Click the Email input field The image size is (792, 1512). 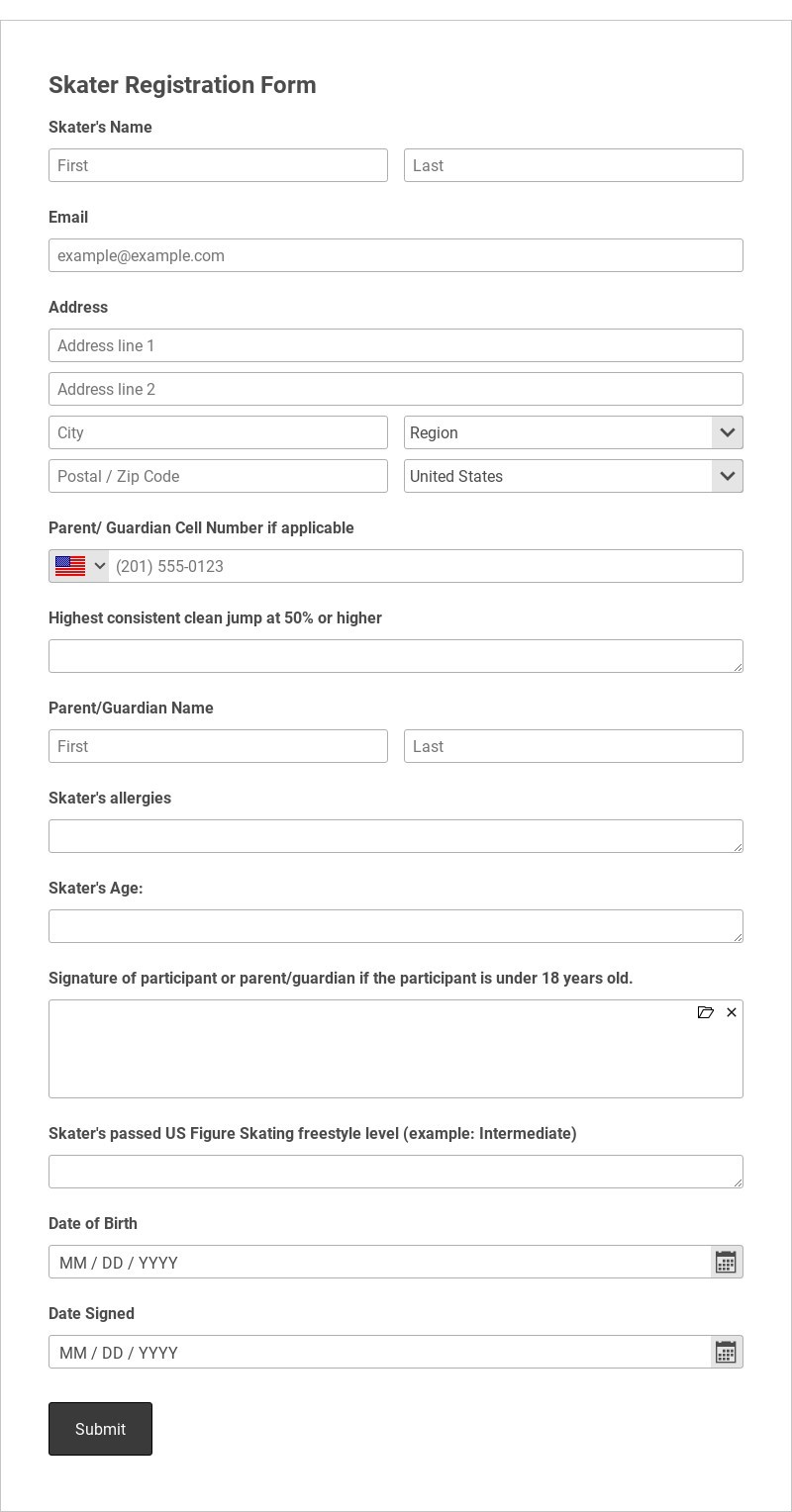[396, 255]
